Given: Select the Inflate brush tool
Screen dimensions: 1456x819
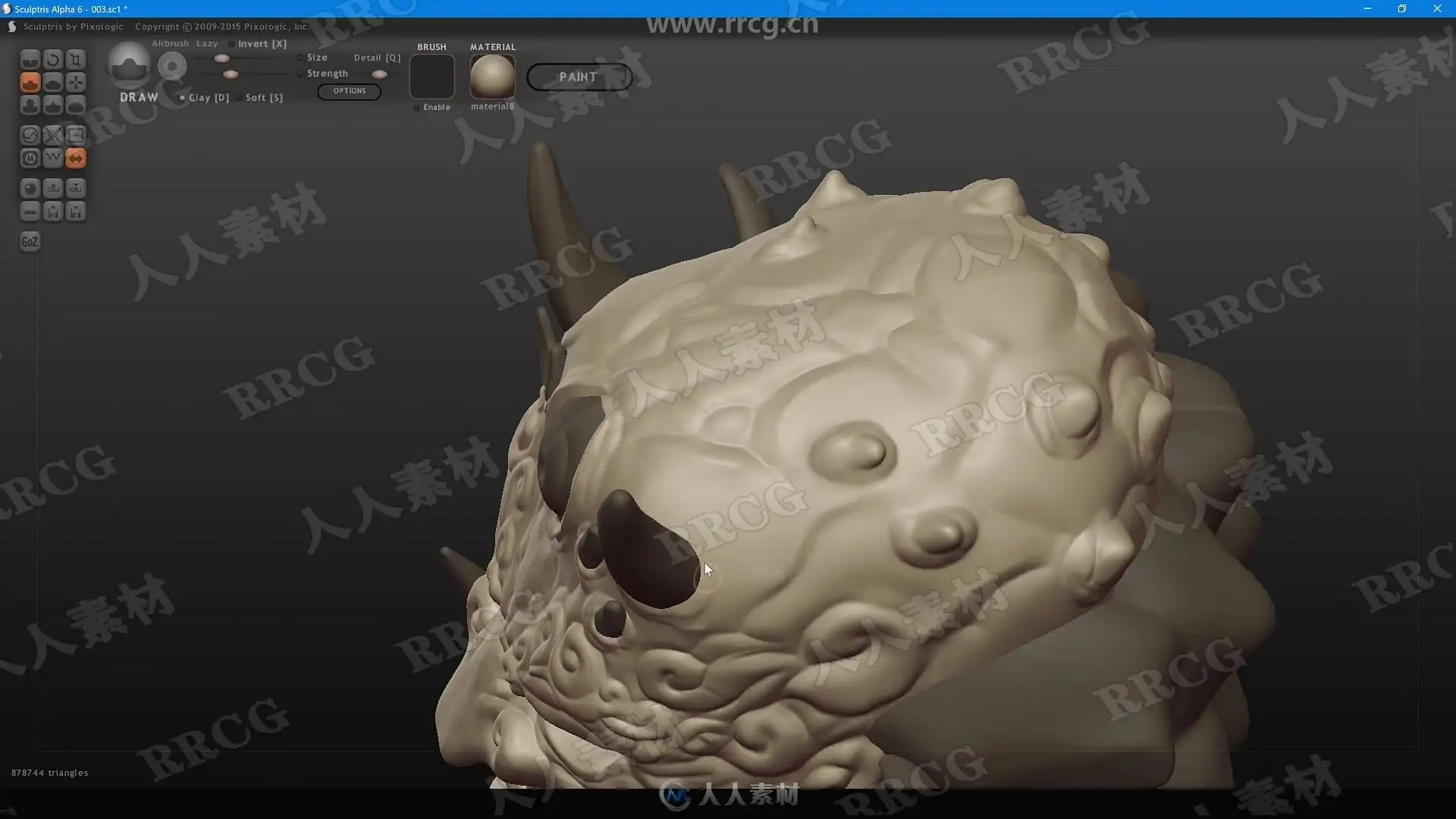Looking at the screenshot, I should pos(30,105).
